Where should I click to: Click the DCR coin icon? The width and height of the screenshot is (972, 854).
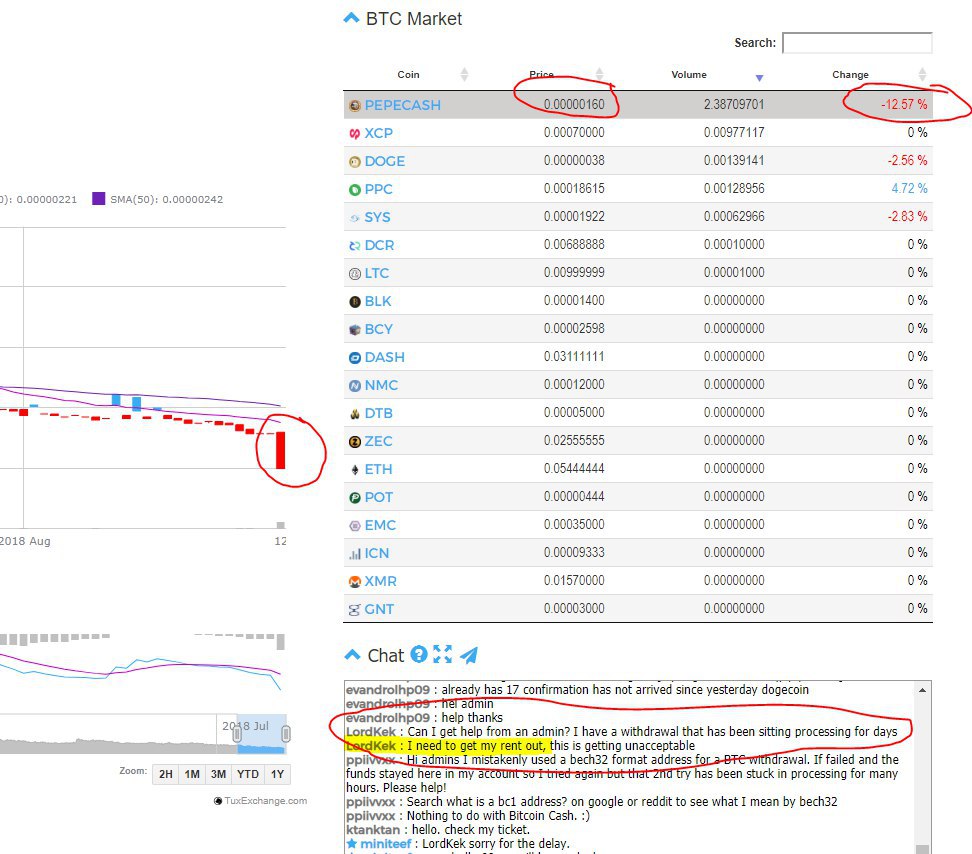355,246
